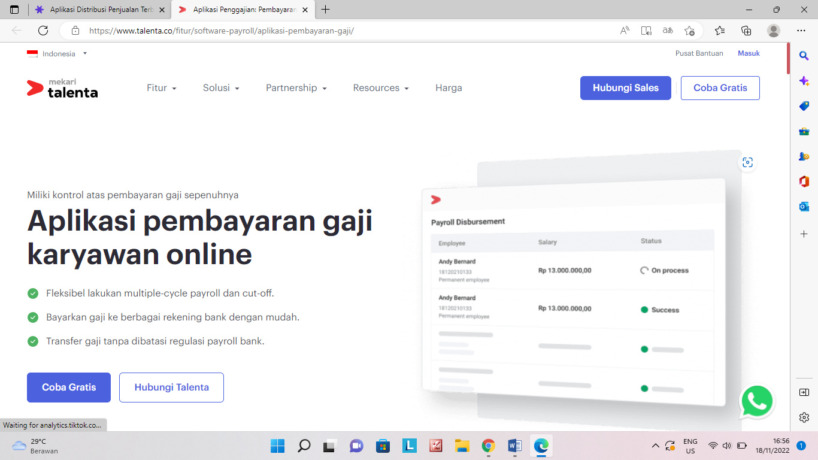Screen dimensions: 818x460
Task: Open Google Chrome from the taskbar
Action: 488,446
